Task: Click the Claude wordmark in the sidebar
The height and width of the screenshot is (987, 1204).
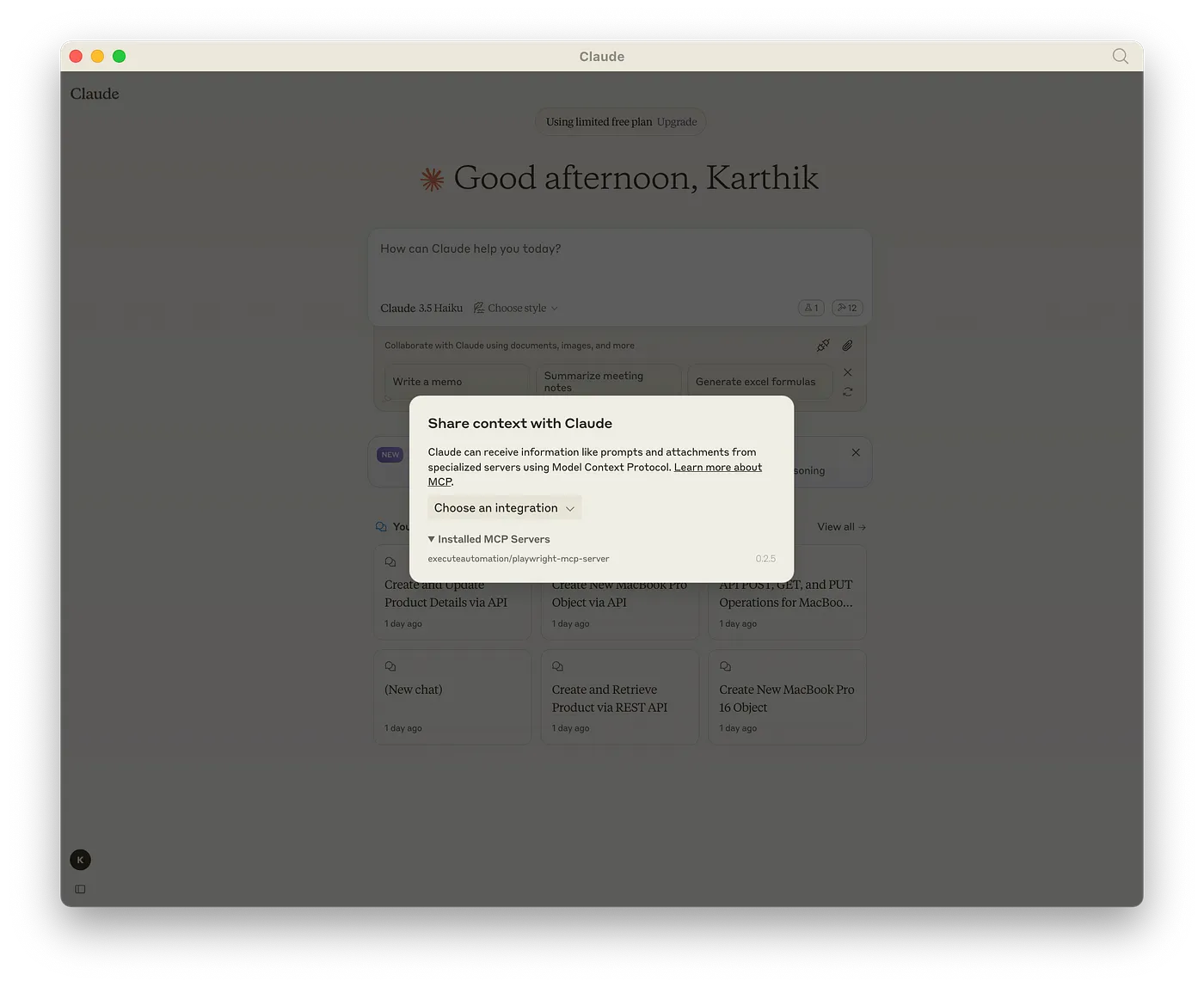Action: pos(95,94)
